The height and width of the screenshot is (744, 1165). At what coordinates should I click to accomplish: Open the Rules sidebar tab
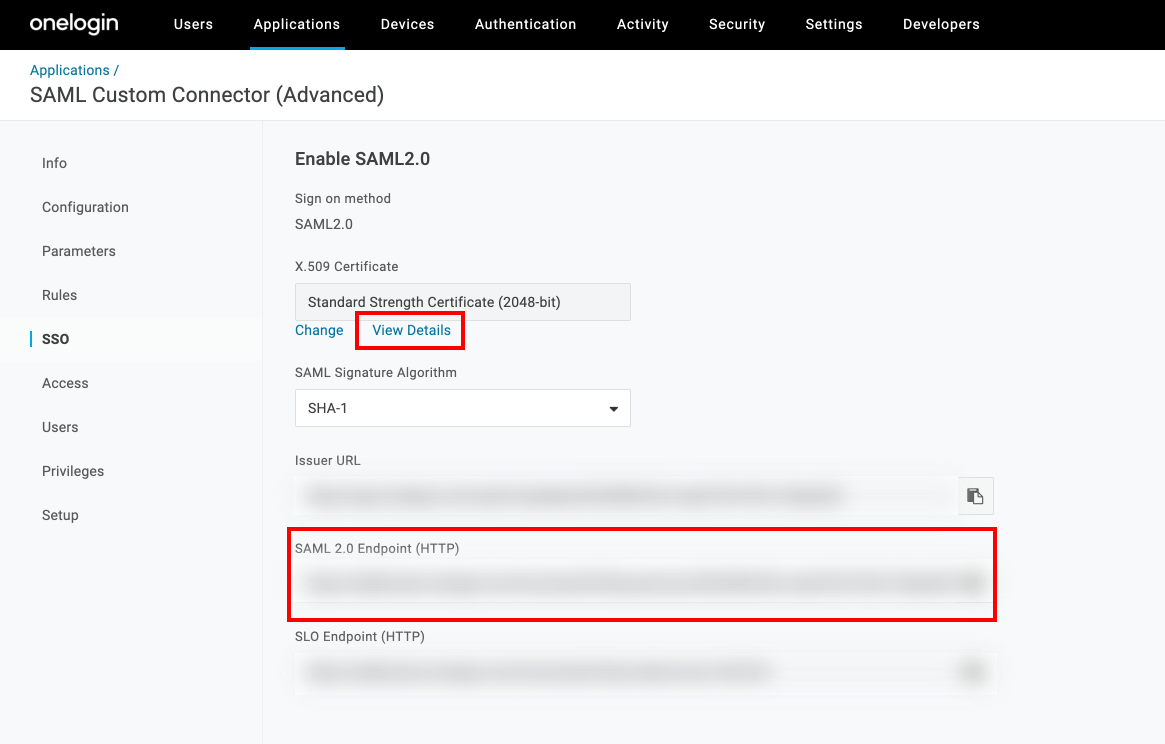tap(60, 295)
